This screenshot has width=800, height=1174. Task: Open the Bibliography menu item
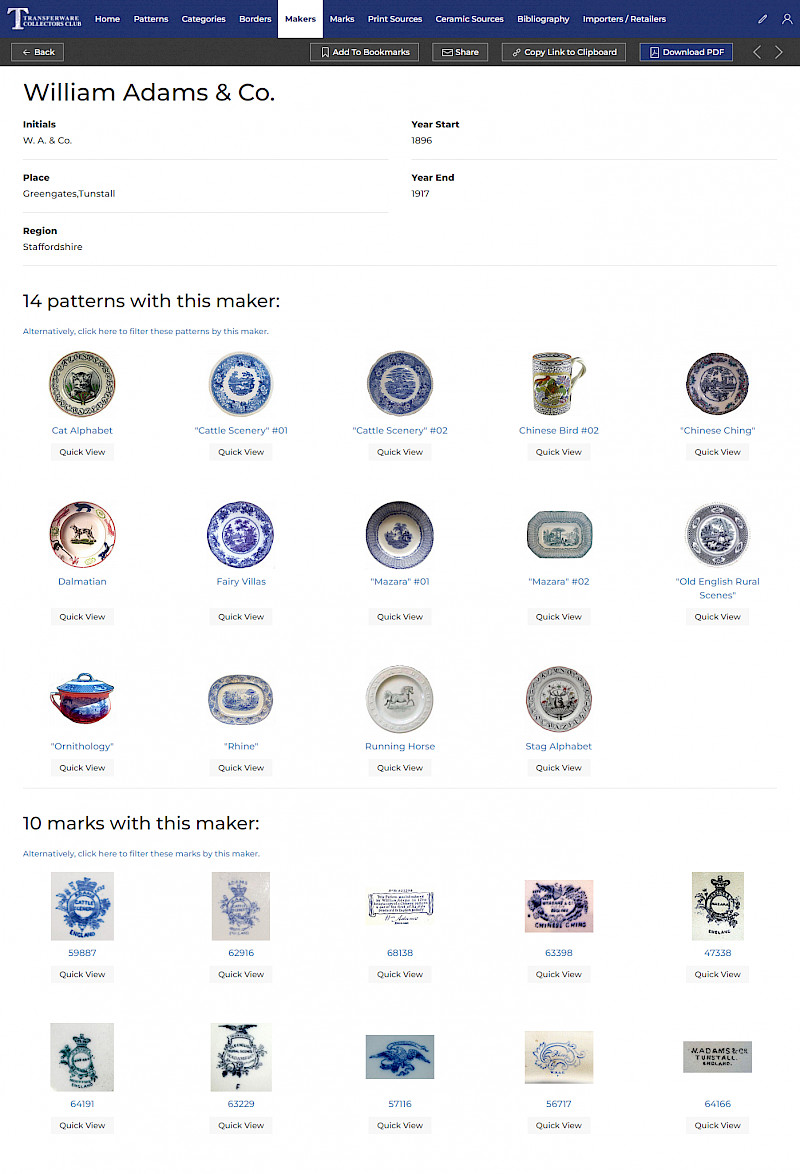click(x=543, y=19)
